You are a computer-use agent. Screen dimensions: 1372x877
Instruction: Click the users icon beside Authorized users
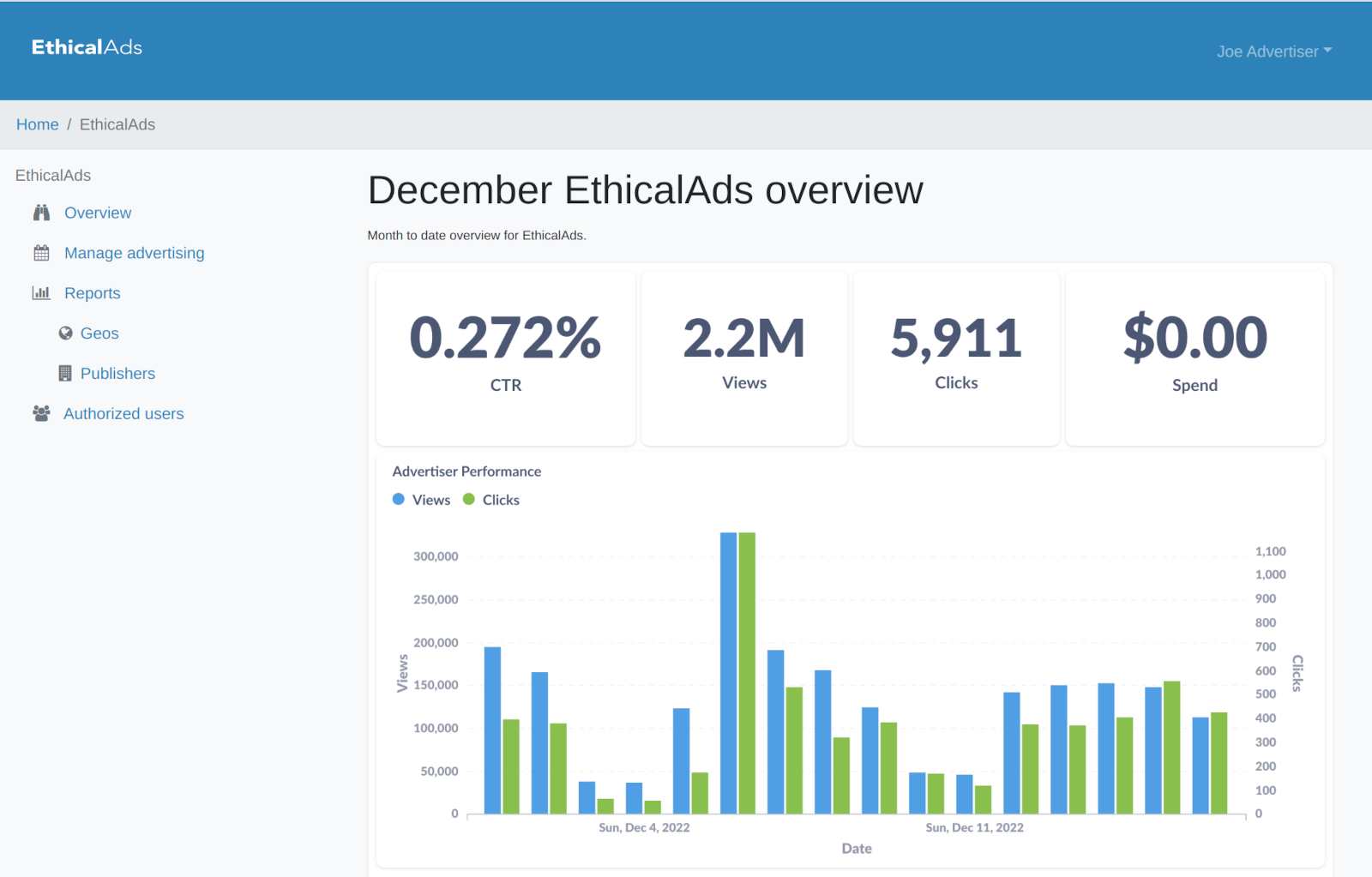click(41, 413)
